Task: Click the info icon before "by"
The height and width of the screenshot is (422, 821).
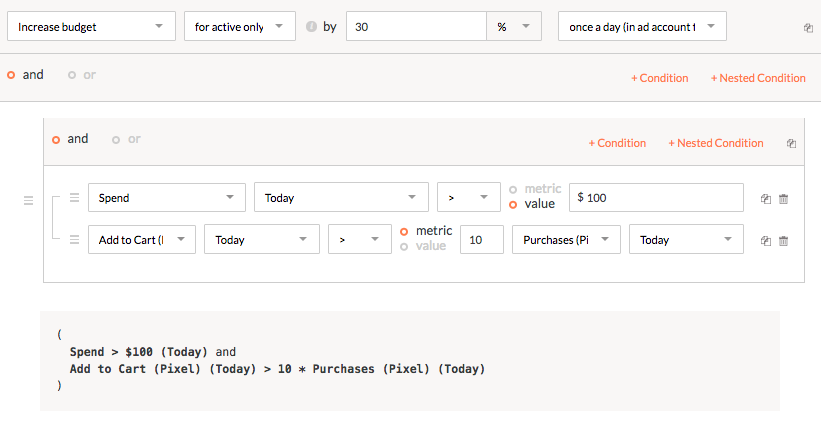Action: (312, 27)
